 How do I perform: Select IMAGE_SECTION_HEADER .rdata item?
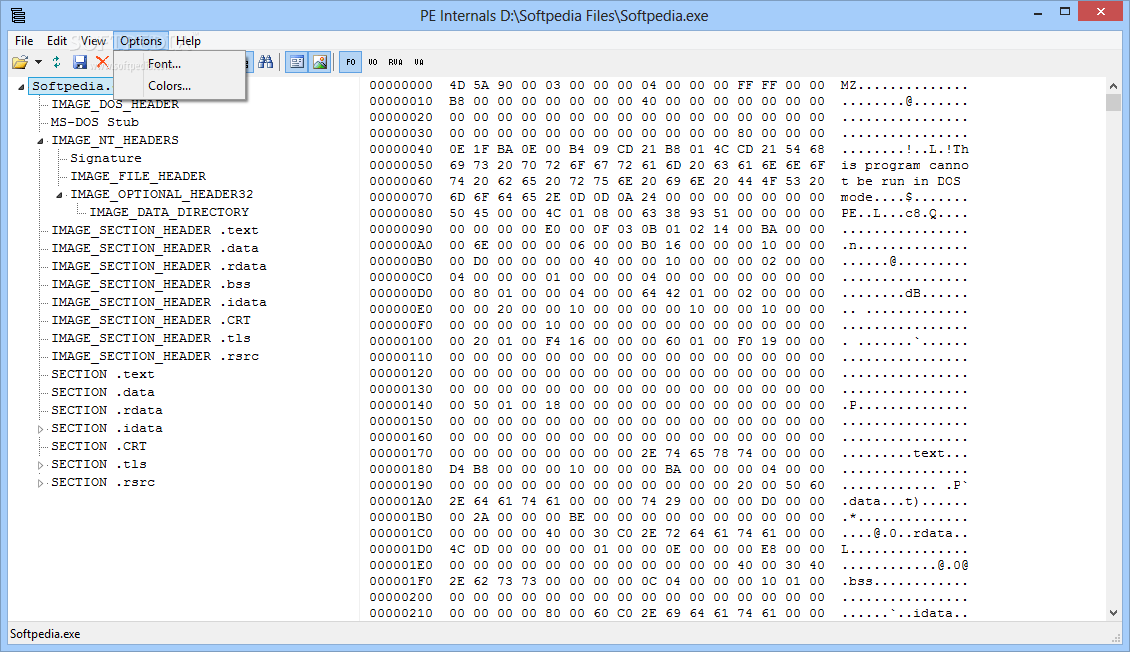[159, 266]
